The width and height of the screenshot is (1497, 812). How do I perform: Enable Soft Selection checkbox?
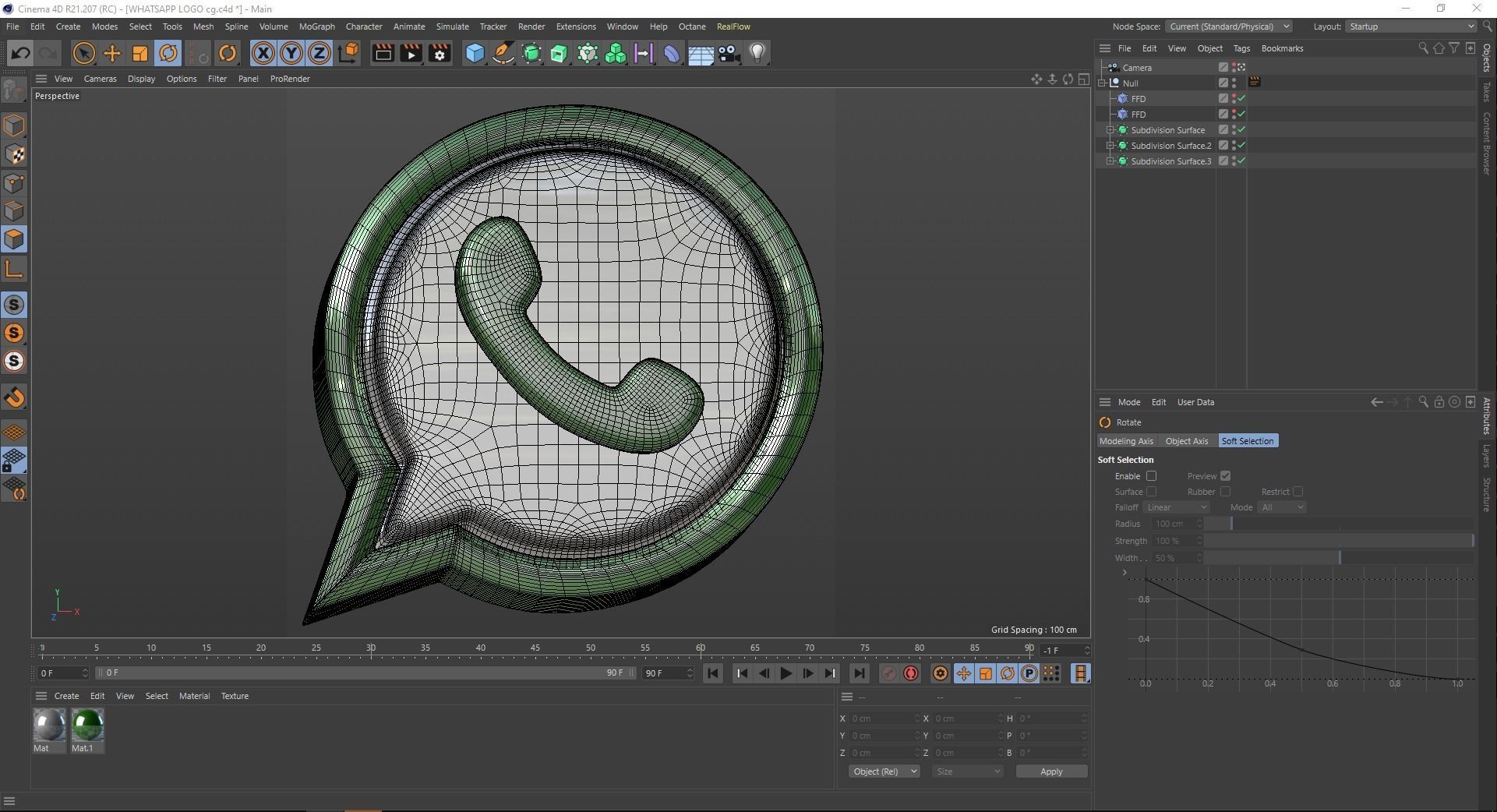[x=1151, y=476]
